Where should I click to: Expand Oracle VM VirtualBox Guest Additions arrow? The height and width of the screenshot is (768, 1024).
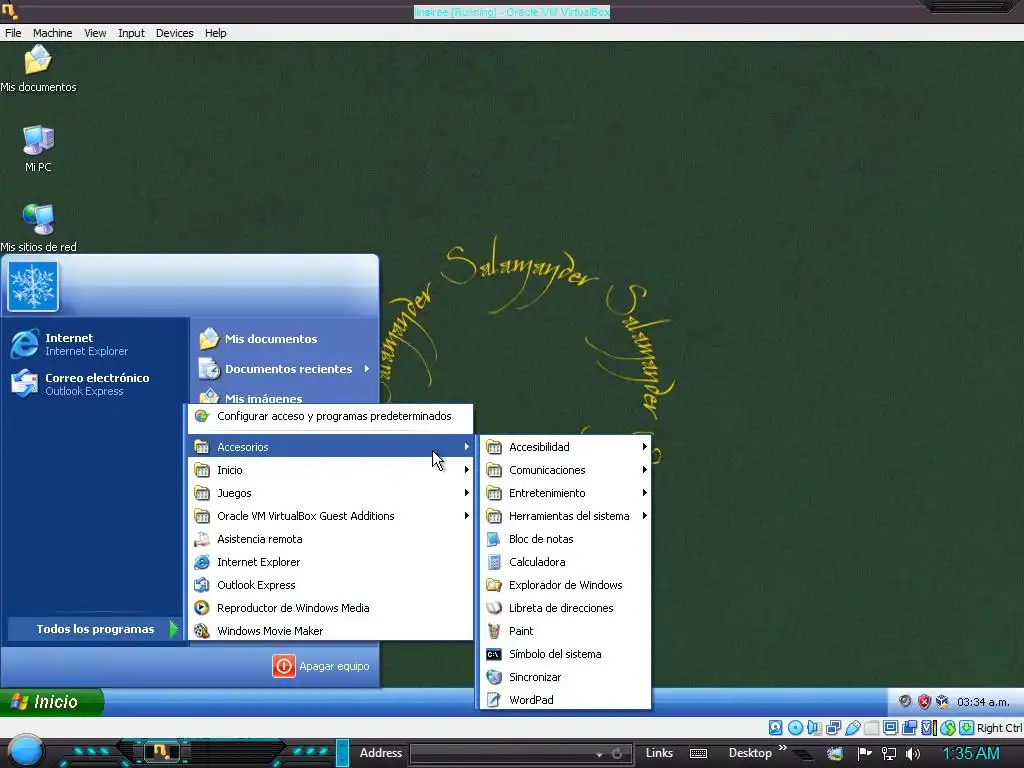click(466, 516)
